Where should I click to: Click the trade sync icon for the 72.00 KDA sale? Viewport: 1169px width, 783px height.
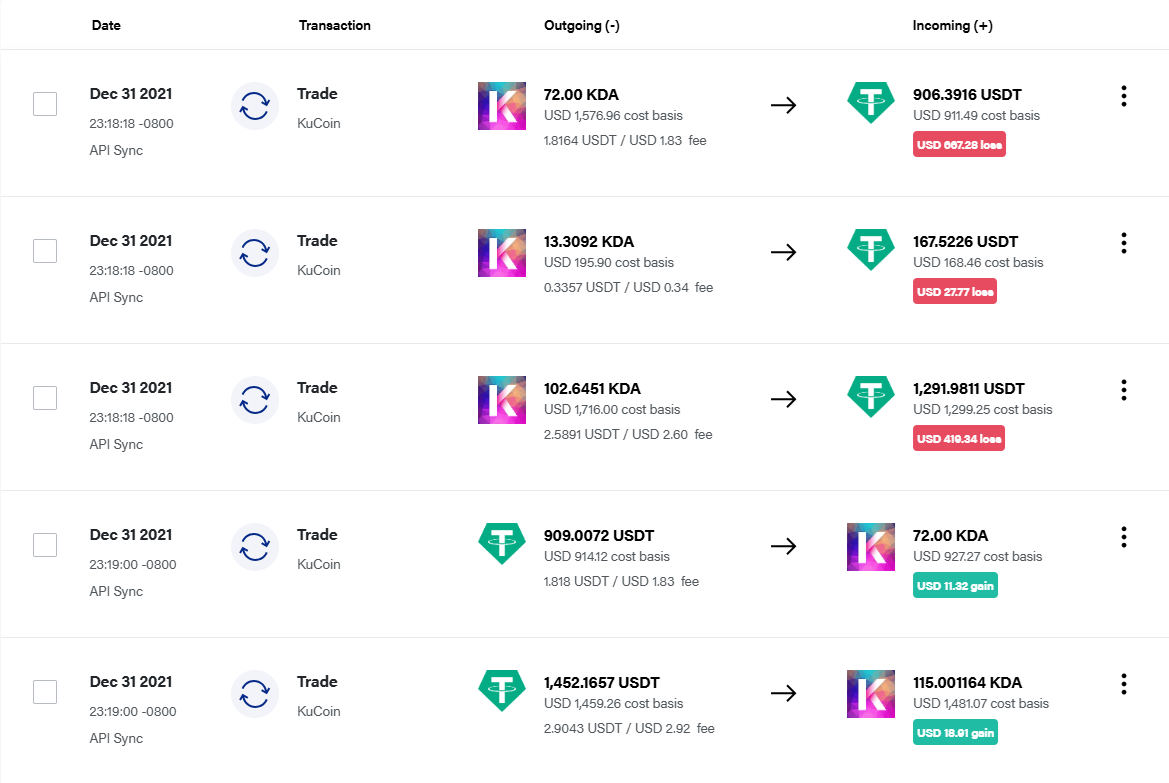[255, 106]
